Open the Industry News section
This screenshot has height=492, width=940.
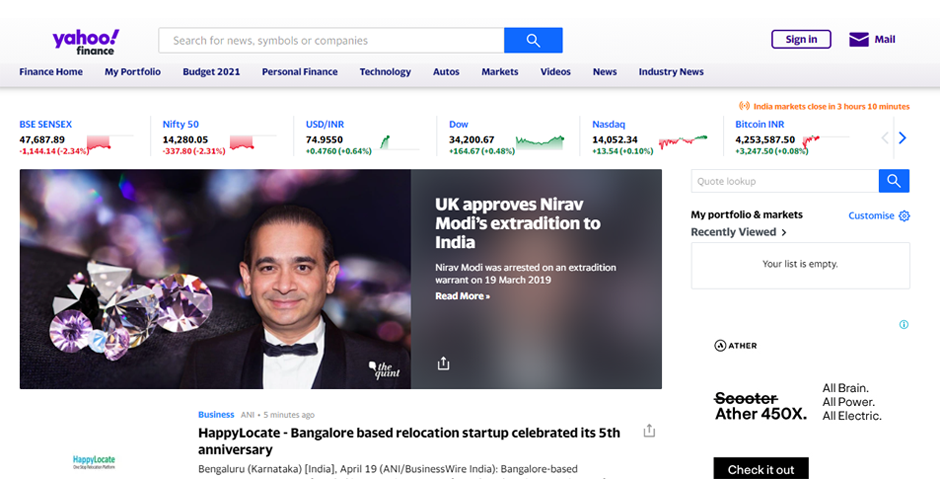[x=671, y=71]
